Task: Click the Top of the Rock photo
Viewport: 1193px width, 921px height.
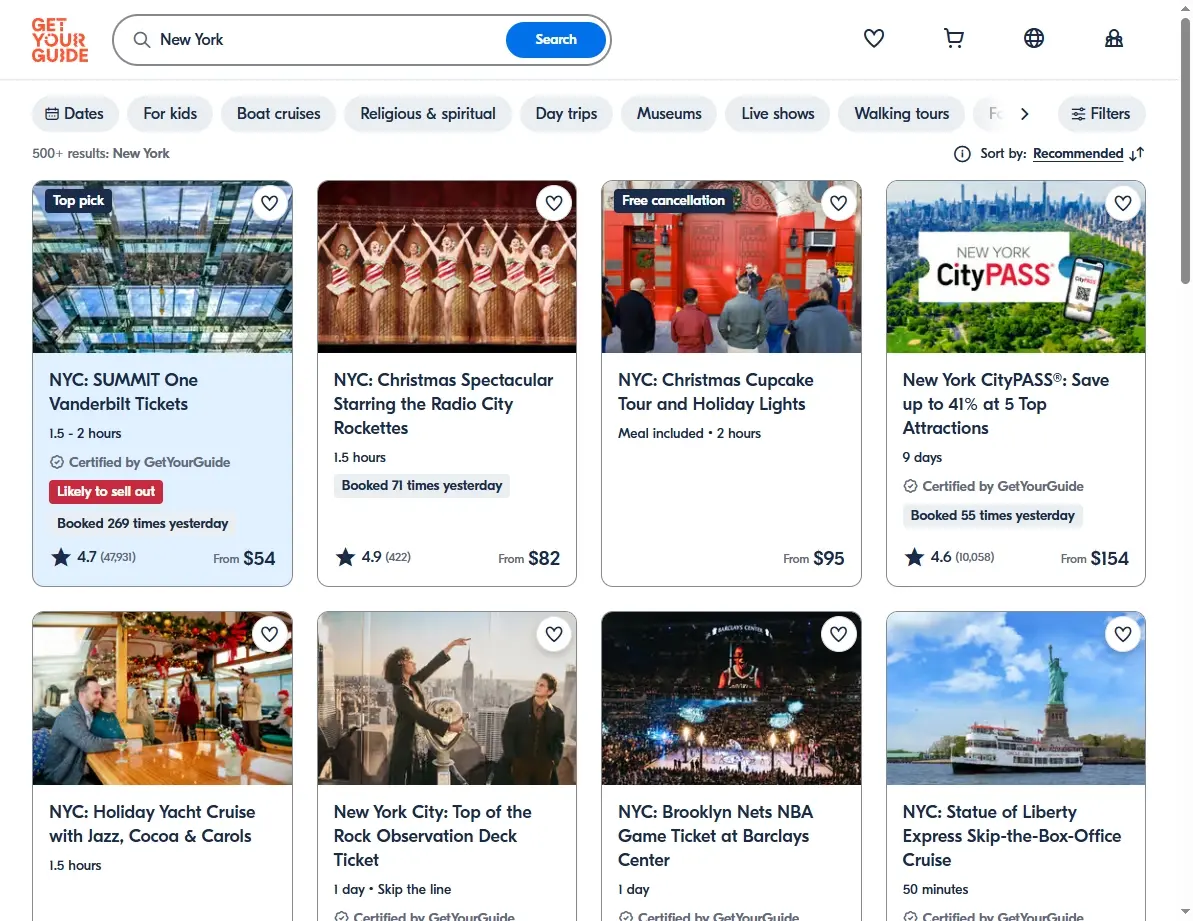Action: tap(447, 698)
